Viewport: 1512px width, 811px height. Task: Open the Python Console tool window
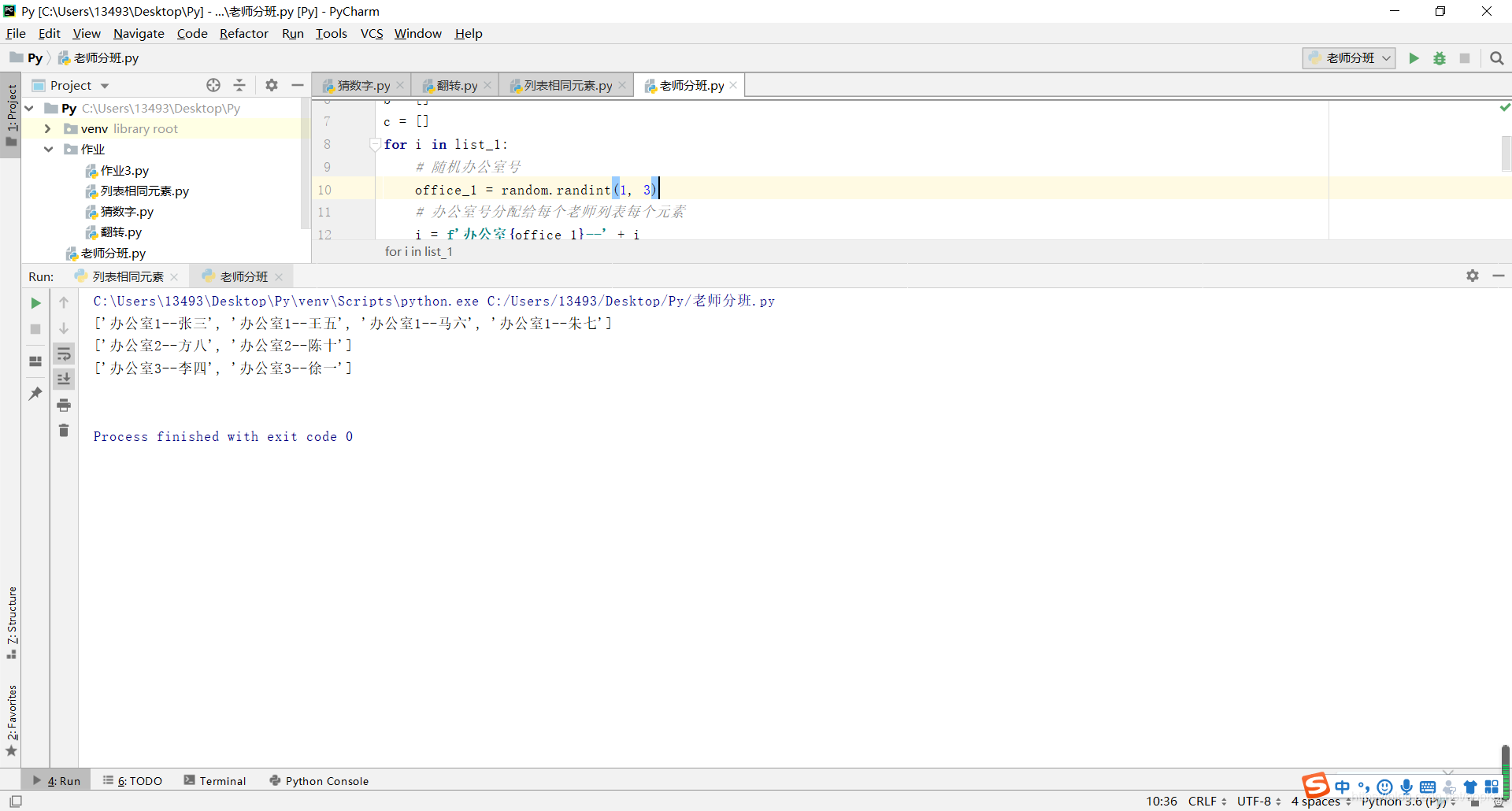pos(319,780)
